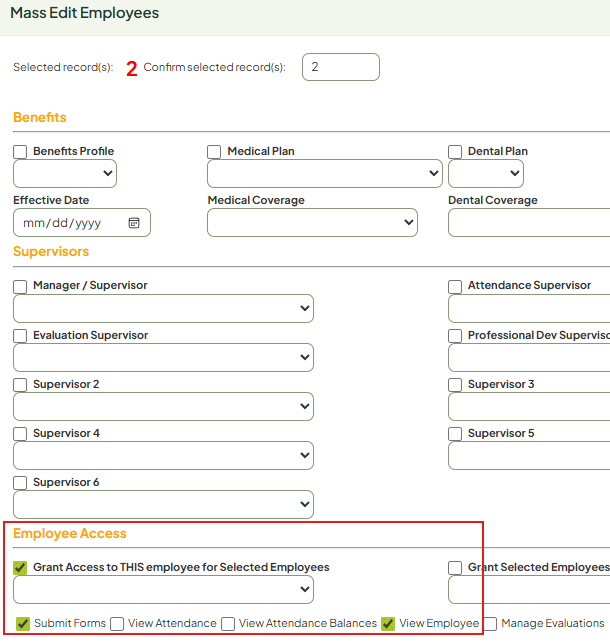The width and height of the screenshot is (610, 642).
Task: Enable the Attendance Supervisor checkbox
Action: (455, 286)
